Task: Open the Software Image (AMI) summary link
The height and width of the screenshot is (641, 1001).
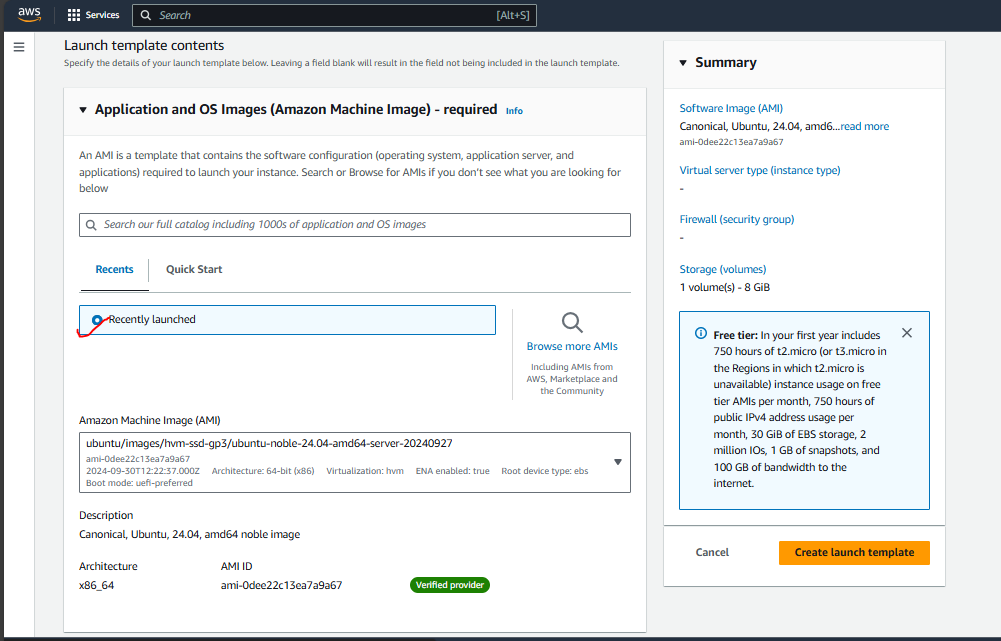Action: [x=731, y=109]
